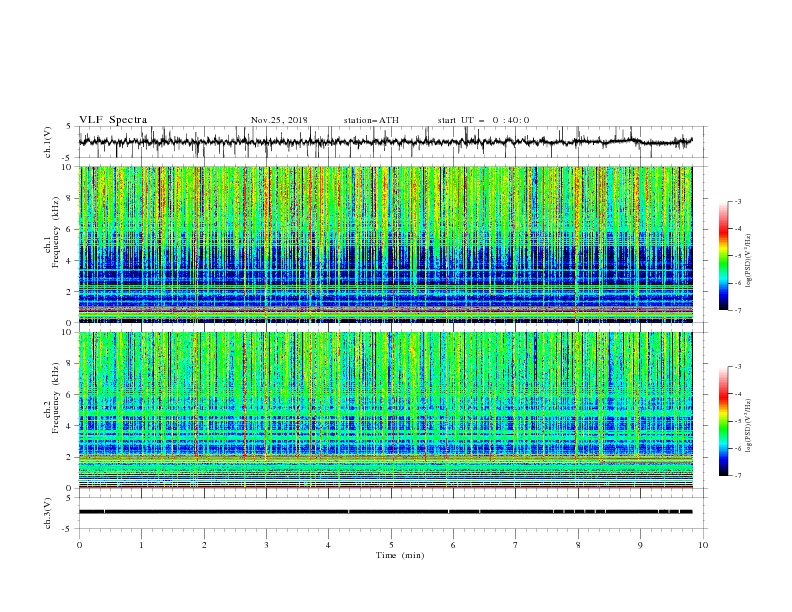Click the ch.2 "Frequency (kHz)" axis label

56,398
